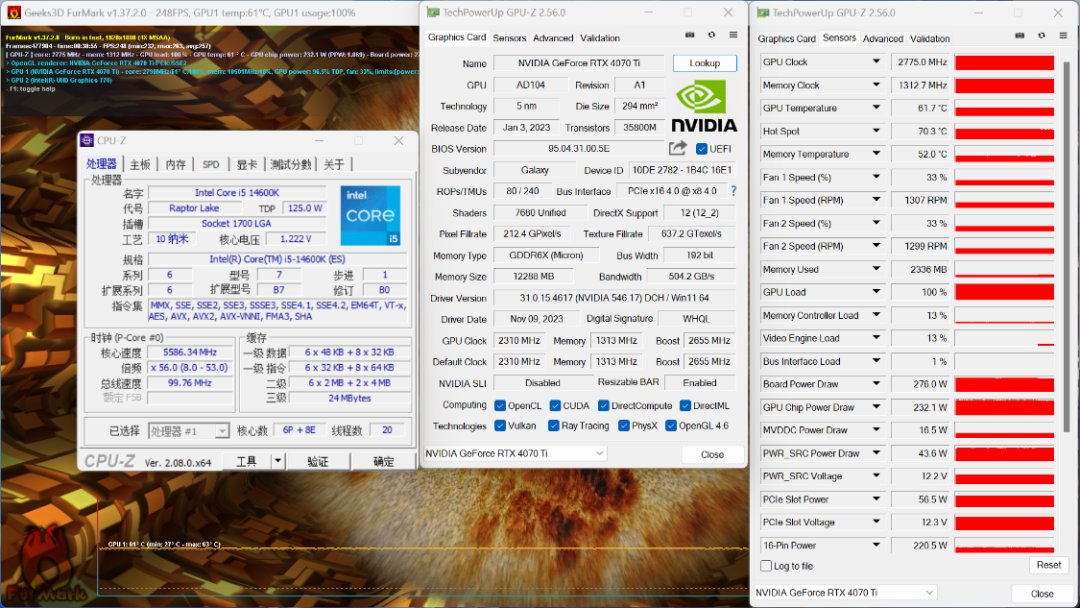Viewport: 1080px width, 608px height.
Task: Toggle the DirectCompute checkbox
Action: pos(603,406)
